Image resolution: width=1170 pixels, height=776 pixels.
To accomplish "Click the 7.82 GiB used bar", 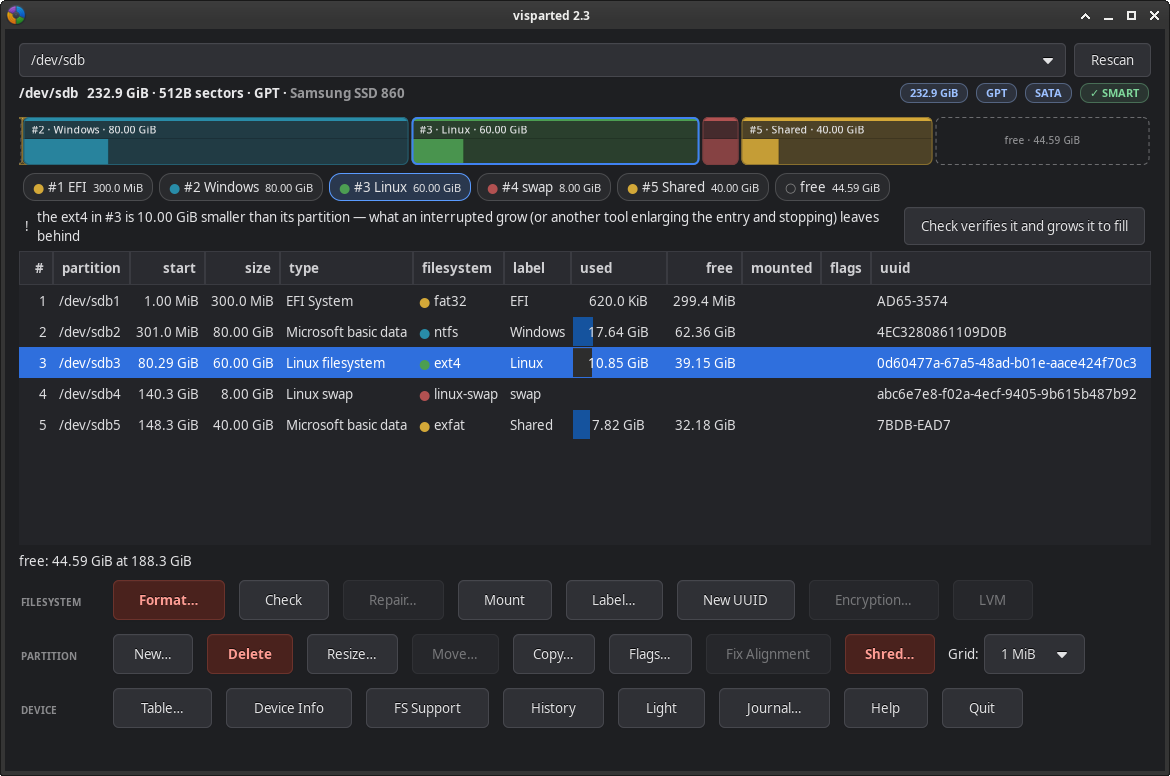I will [581, 425].
